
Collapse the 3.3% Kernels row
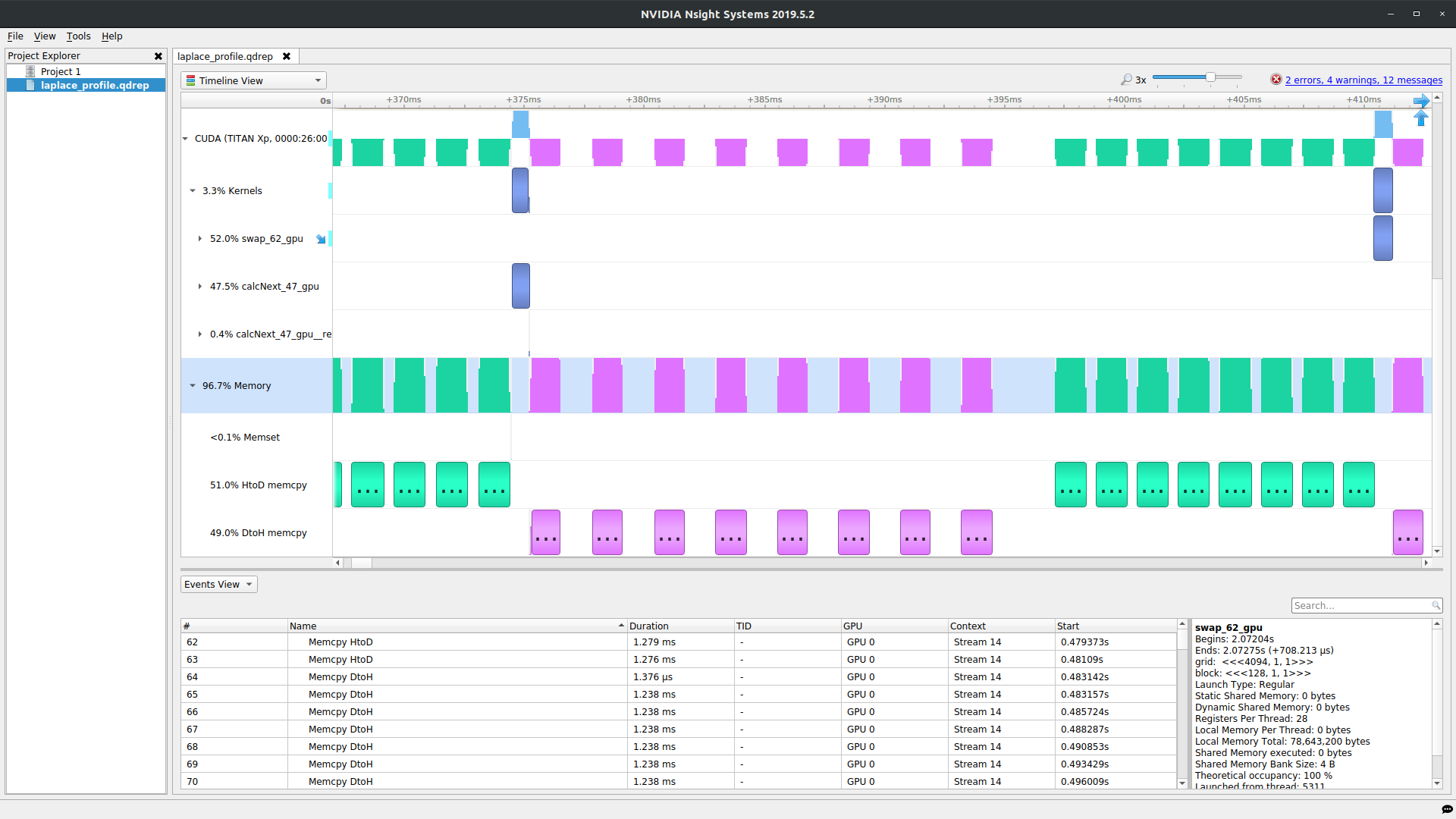[x=193, y=191]
